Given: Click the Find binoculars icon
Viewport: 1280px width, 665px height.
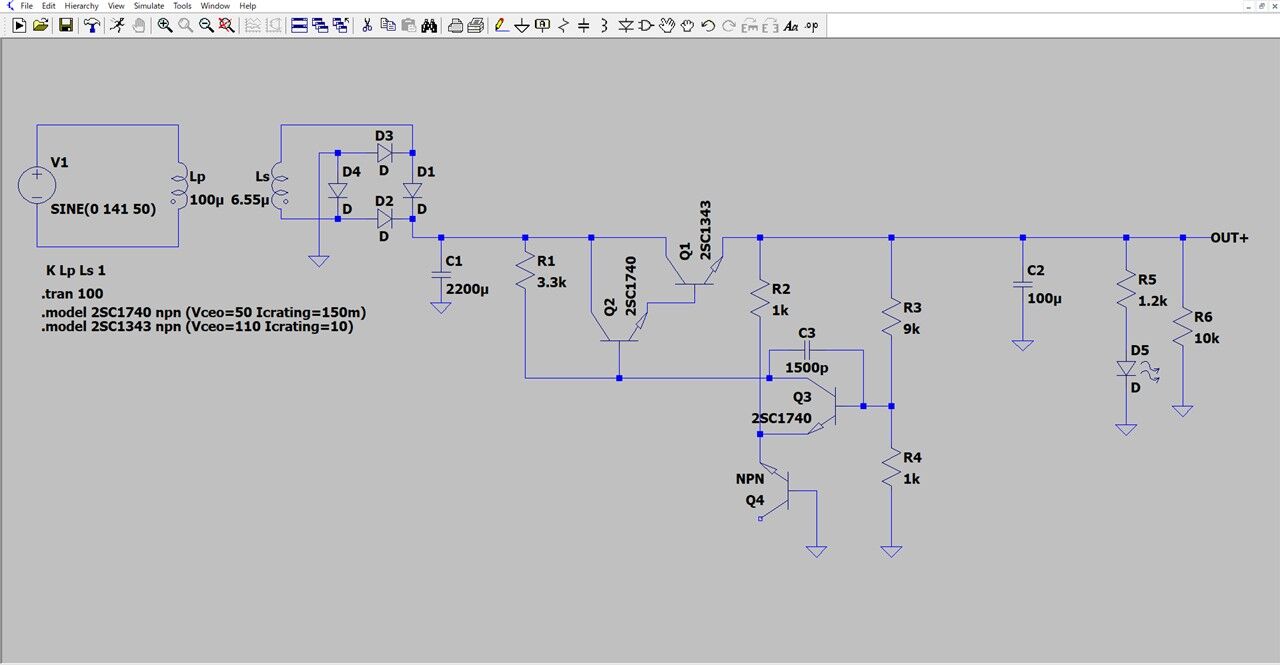Looking at the screenshot, I should [x=430, y=25].
